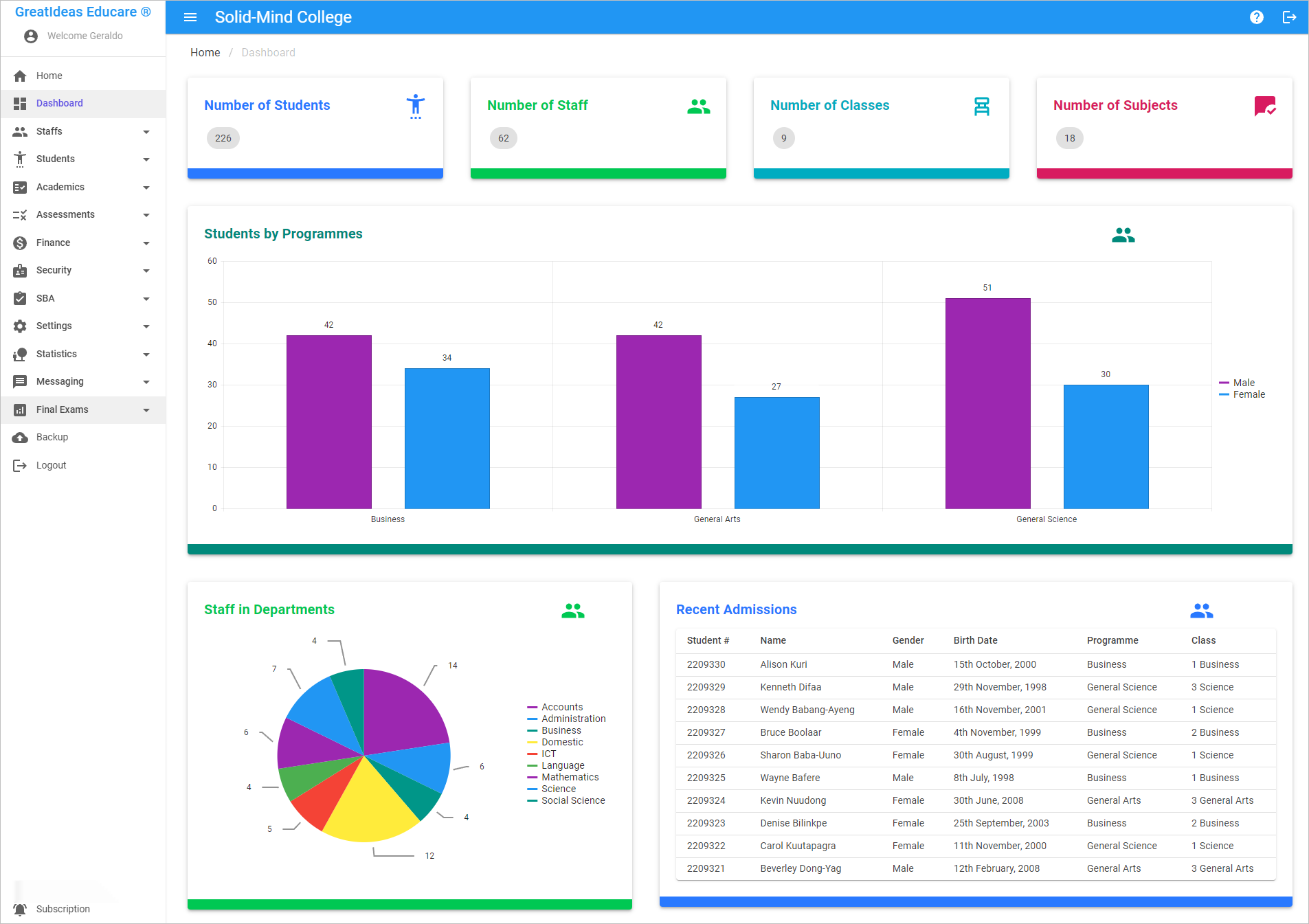Select Dashboard in the sidebar
The height and width of the screenshot is (924, 1309).
[59, 103]
